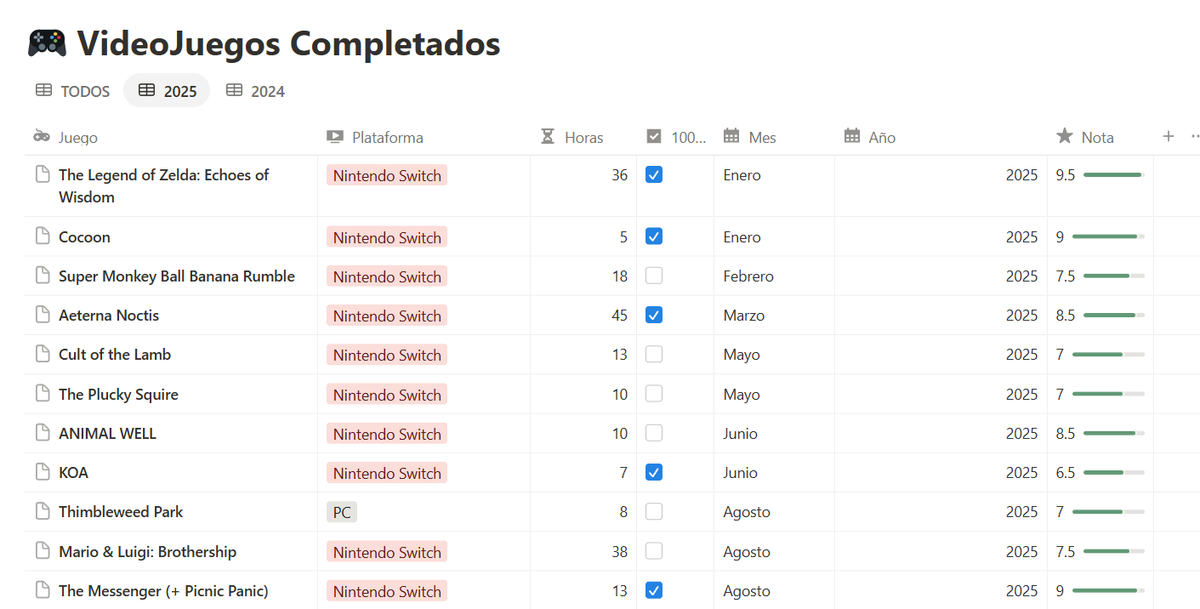
Task: Switch to the 2024 view tab
Action: pyautogui.click(x=255, y=91)
